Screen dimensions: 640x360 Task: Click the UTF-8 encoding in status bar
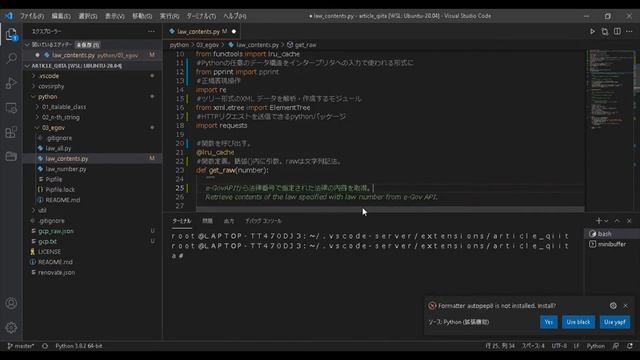pyautogui.click(x=559, y=346)
